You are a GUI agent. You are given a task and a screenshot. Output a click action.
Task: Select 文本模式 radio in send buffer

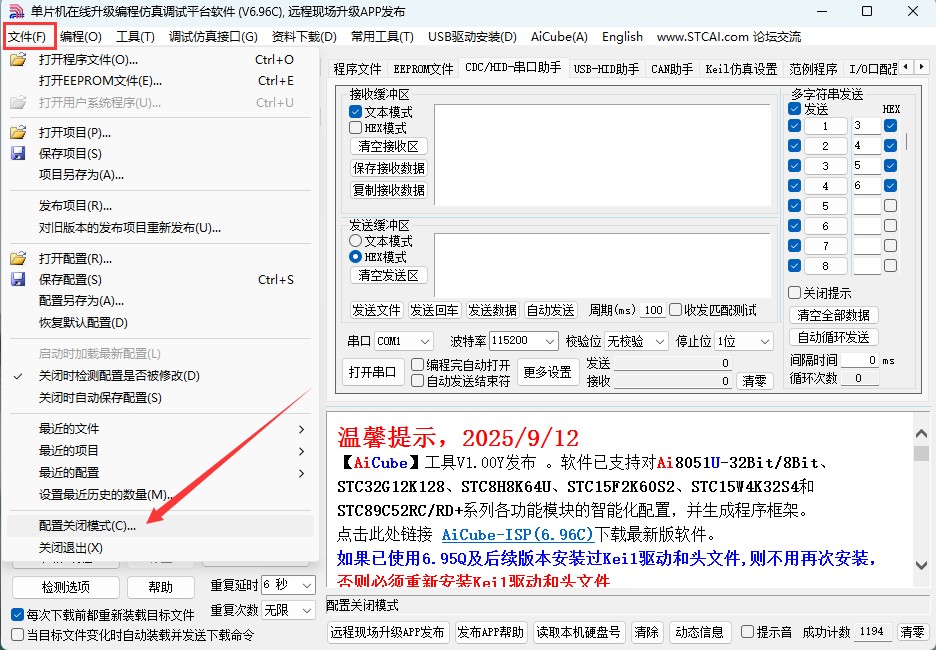tap(355, 241)
